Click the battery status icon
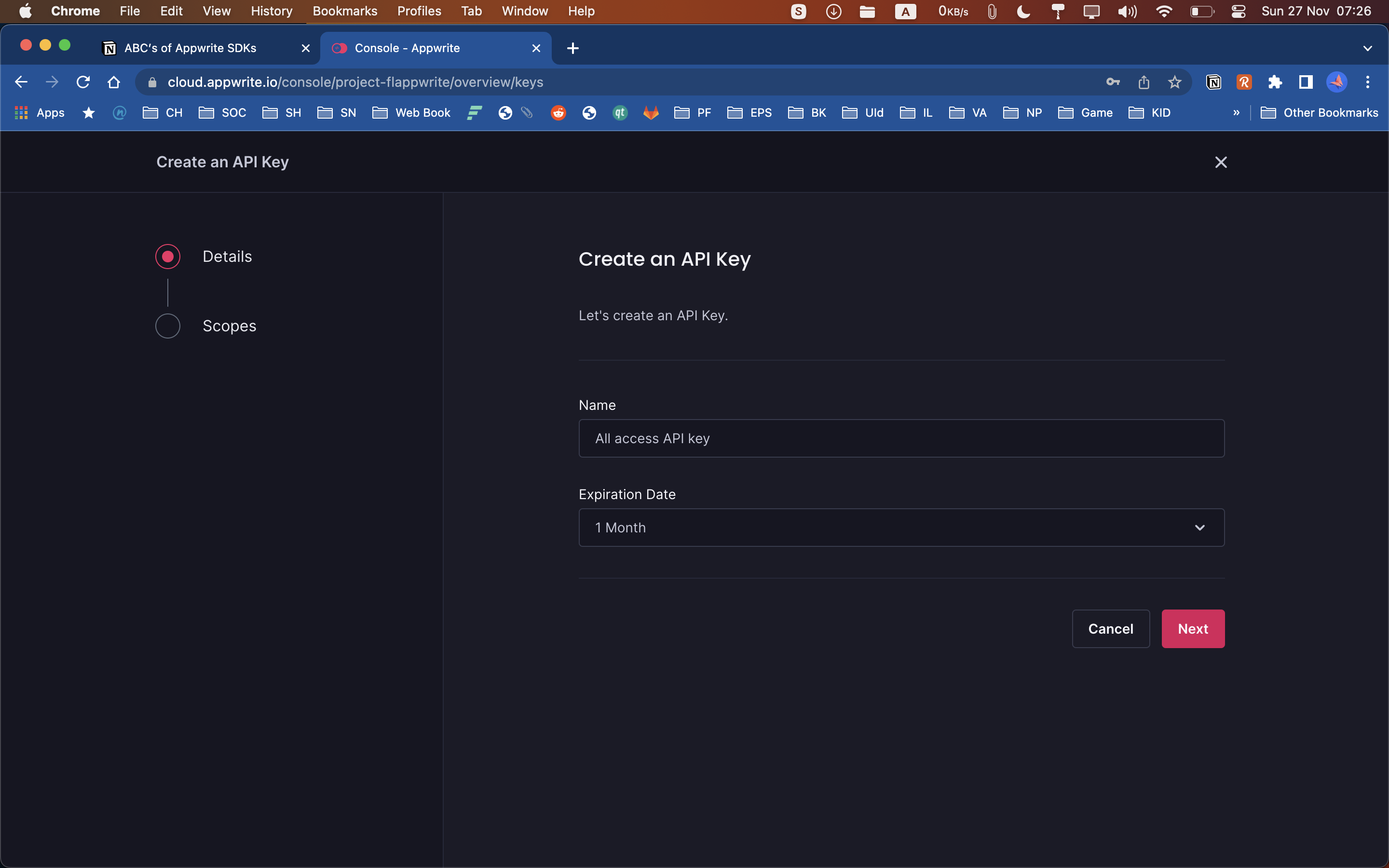 pos(1201,11)
